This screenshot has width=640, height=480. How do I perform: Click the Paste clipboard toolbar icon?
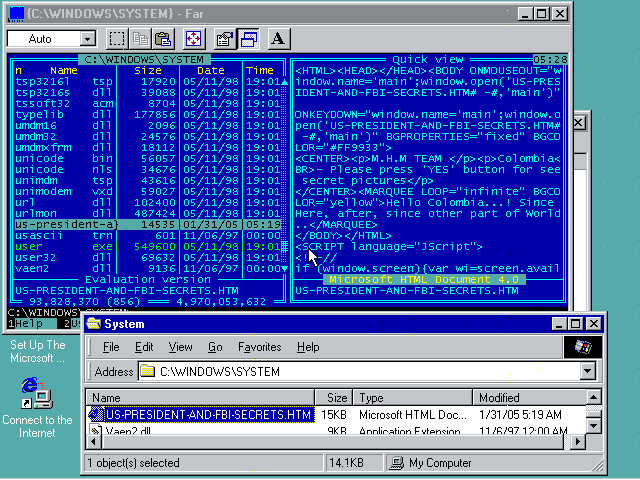pos(163,39)
